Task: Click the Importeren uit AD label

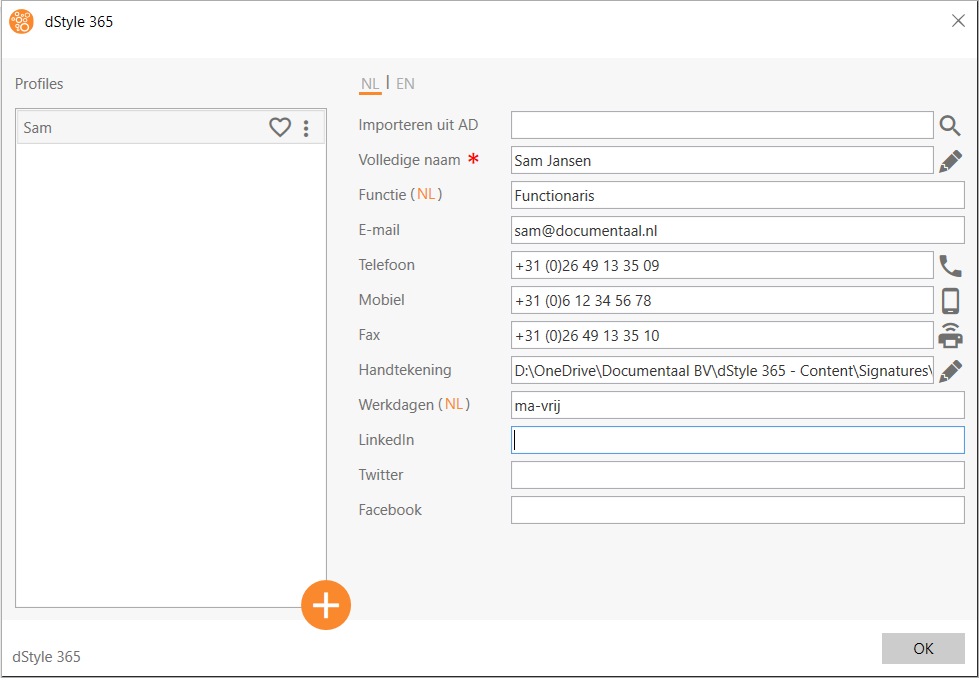Action: click(418, 125)
